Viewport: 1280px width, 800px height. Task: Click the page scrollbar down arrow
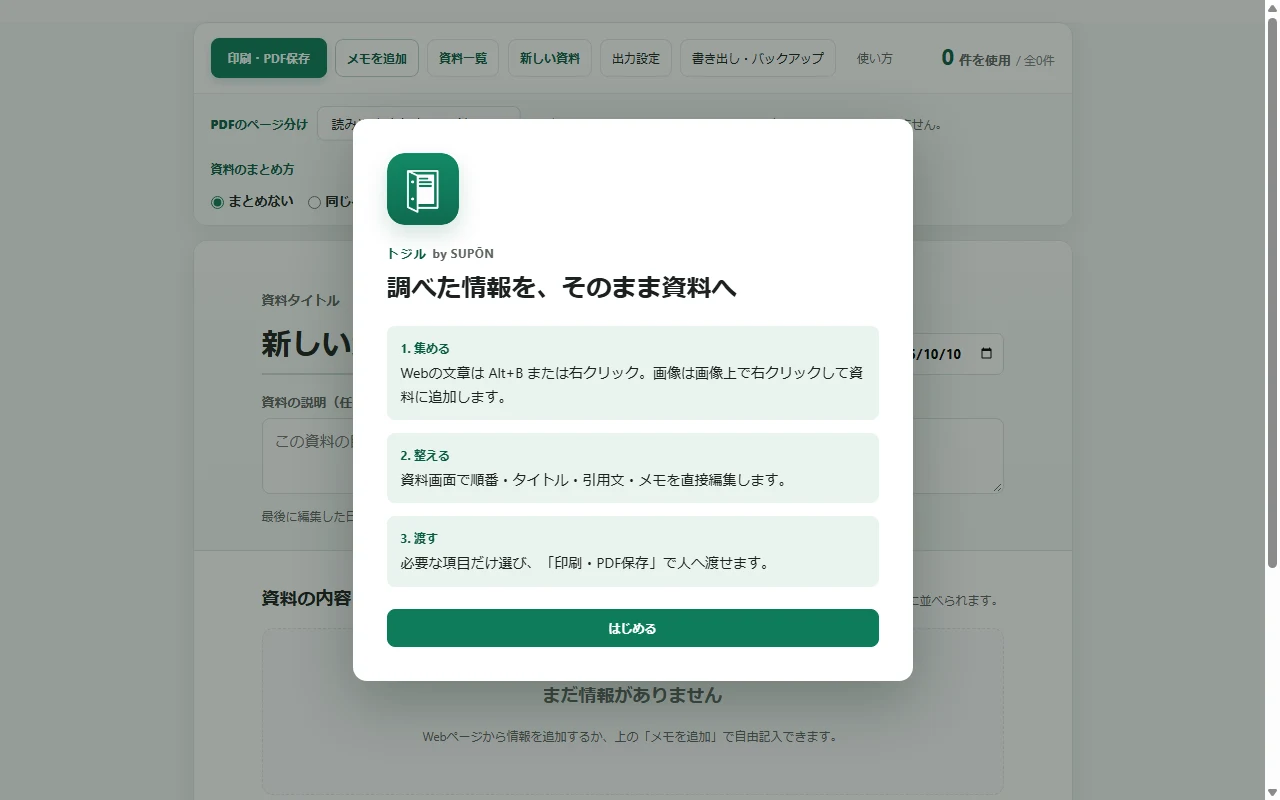[x=1272, y=792]
